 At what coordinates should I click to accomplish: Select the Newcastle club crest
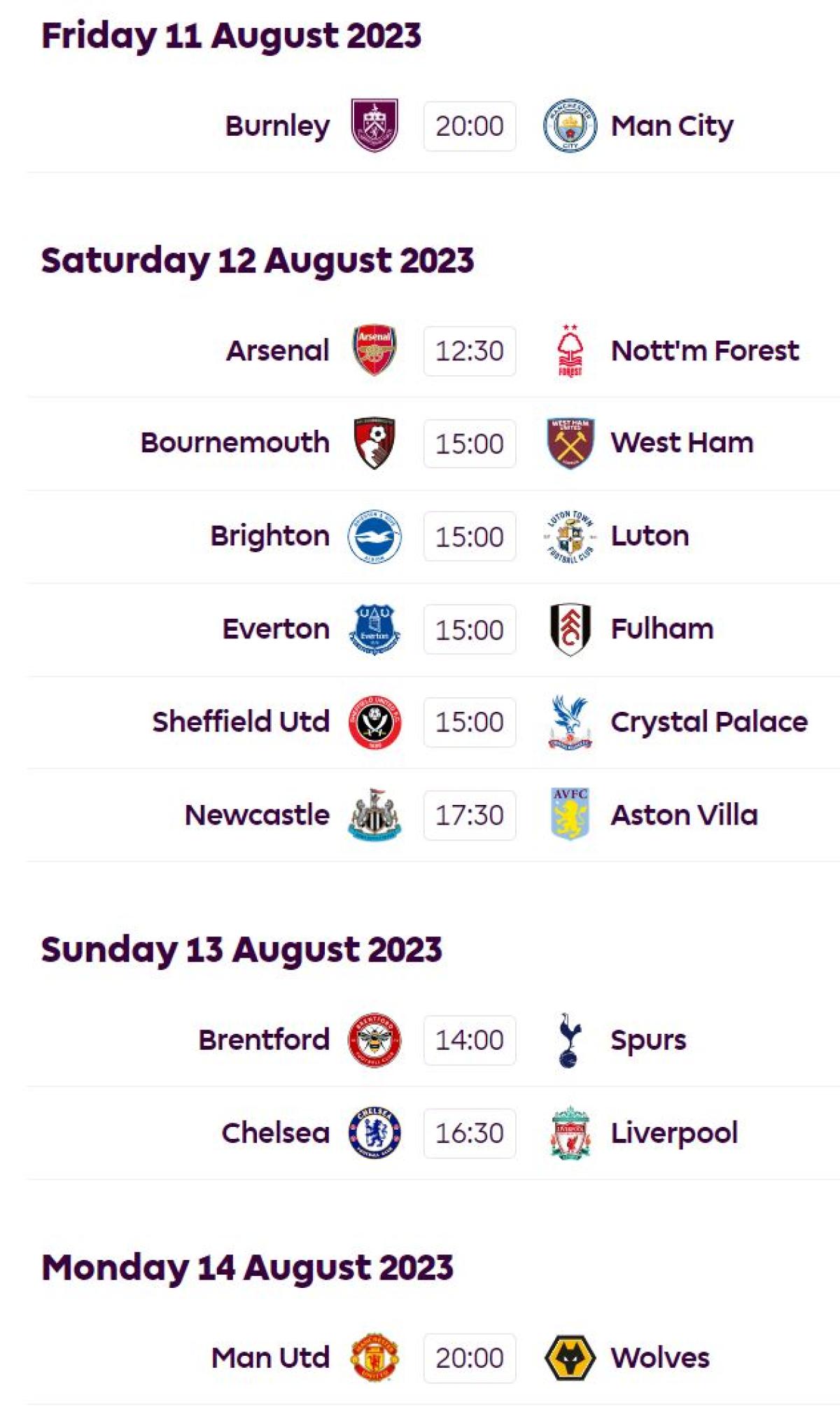pyautogui.click(x=374, y=815)
